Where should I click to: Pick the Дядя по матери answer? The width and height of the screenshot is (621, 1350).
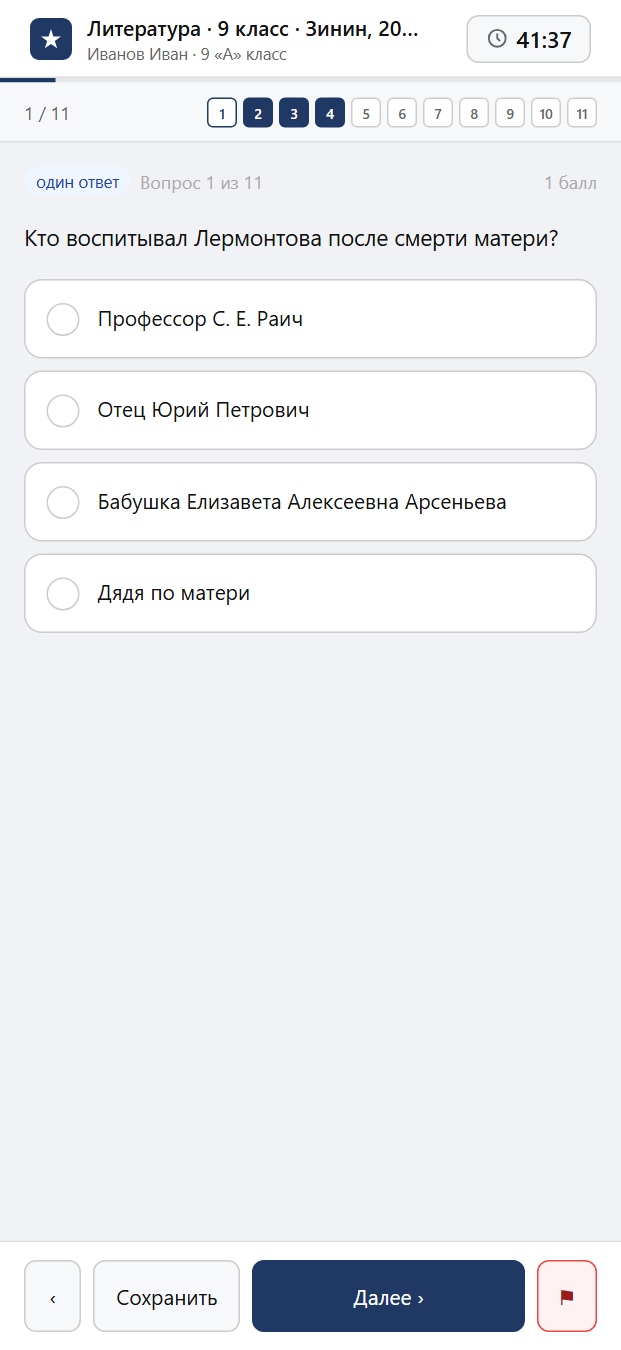coord(310,593)
